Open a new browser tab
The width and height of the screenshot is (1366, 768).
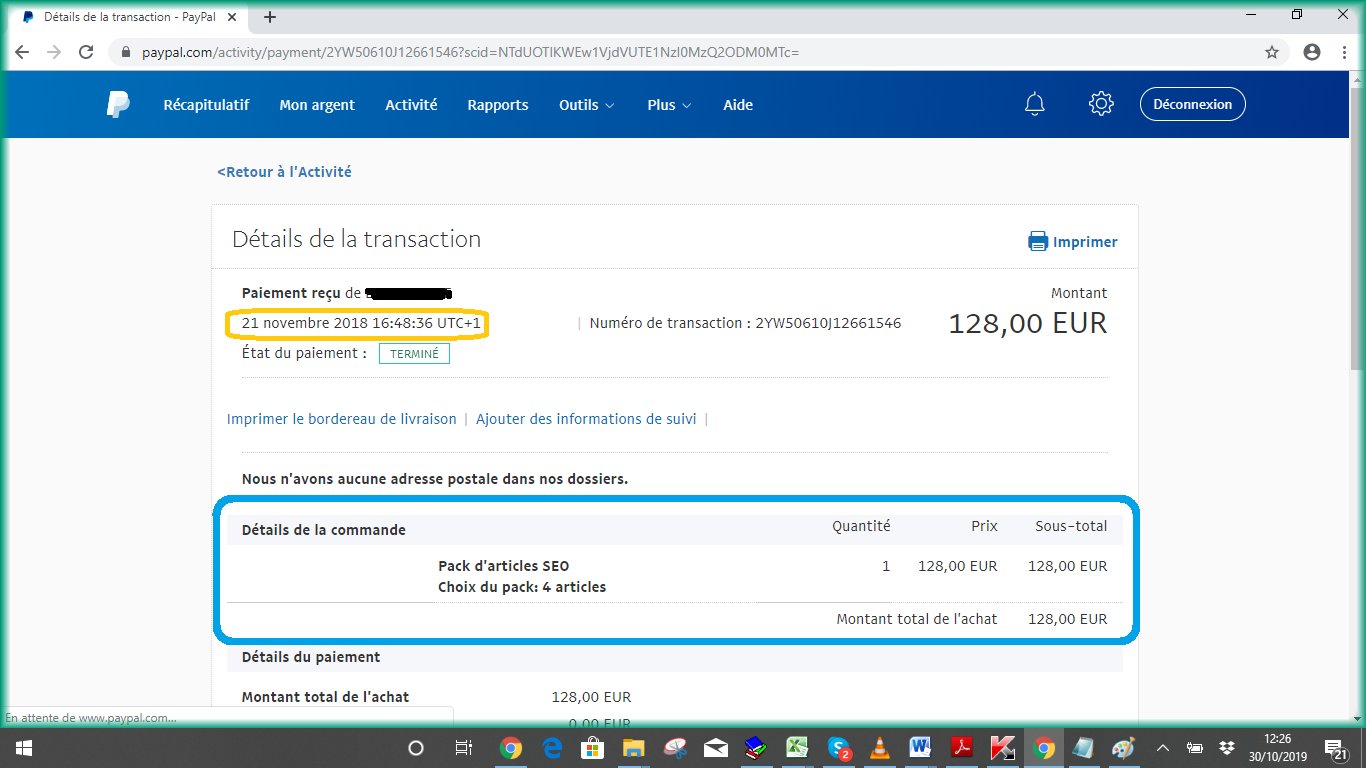[270, 17]
